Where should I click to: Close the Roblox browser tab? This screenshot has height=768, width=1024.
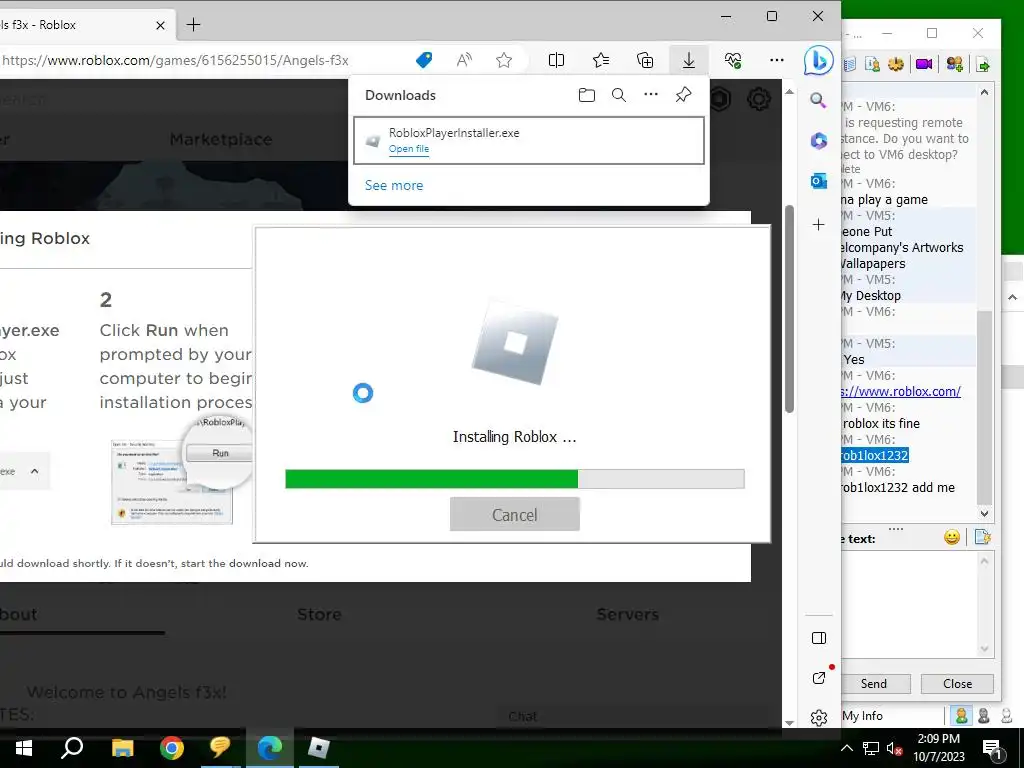161,25
